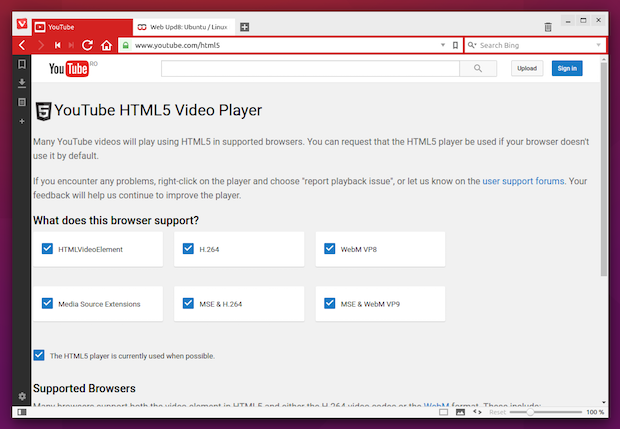Viewport: 620px width, 429px height.
Task: Open the Downloads side panel
Action: (x=22, y=83)
